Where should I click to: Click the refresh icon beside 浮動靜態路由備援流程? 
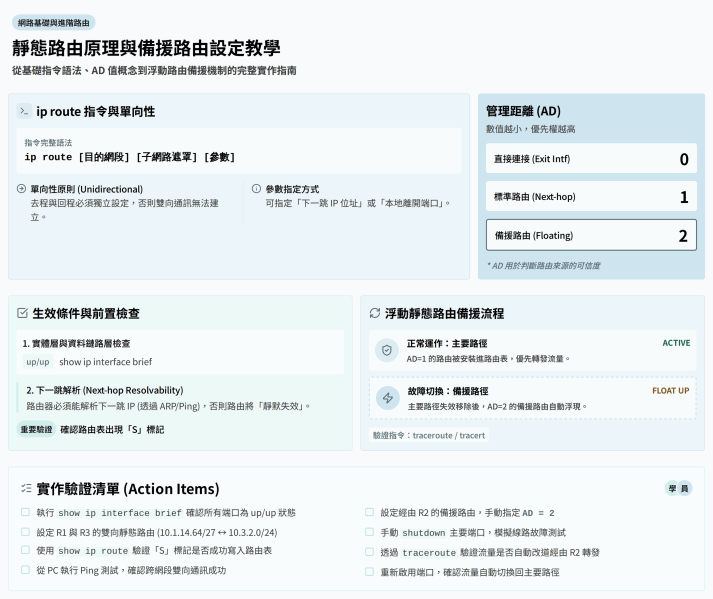tap(375, 313)
